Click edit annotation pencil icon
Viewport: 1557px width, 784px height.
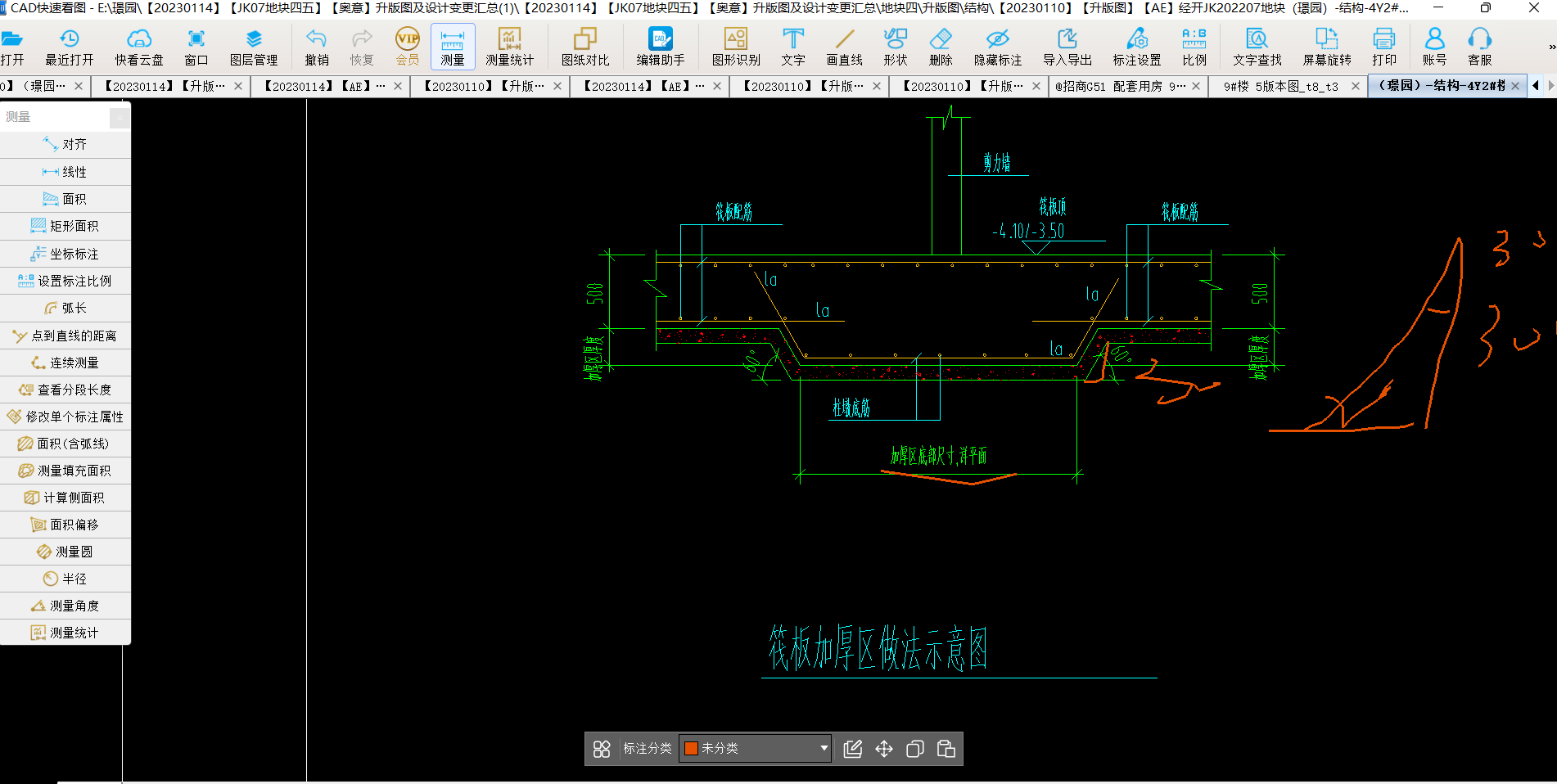point(853,749)
